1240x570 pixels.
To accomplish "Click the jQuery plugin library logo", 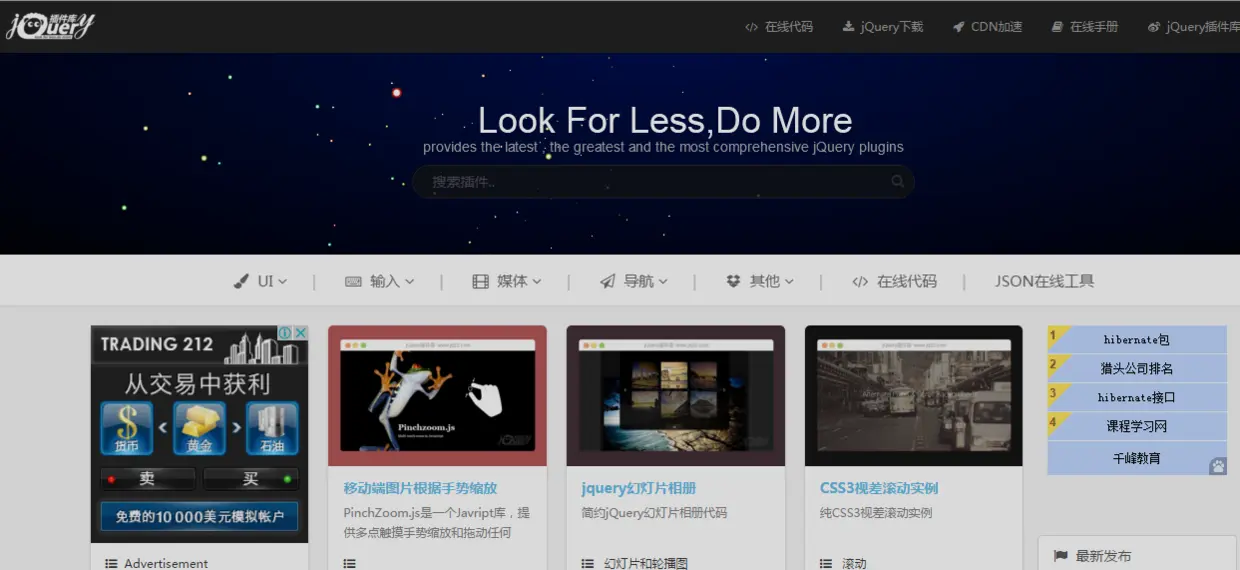I will pos(50,26).
